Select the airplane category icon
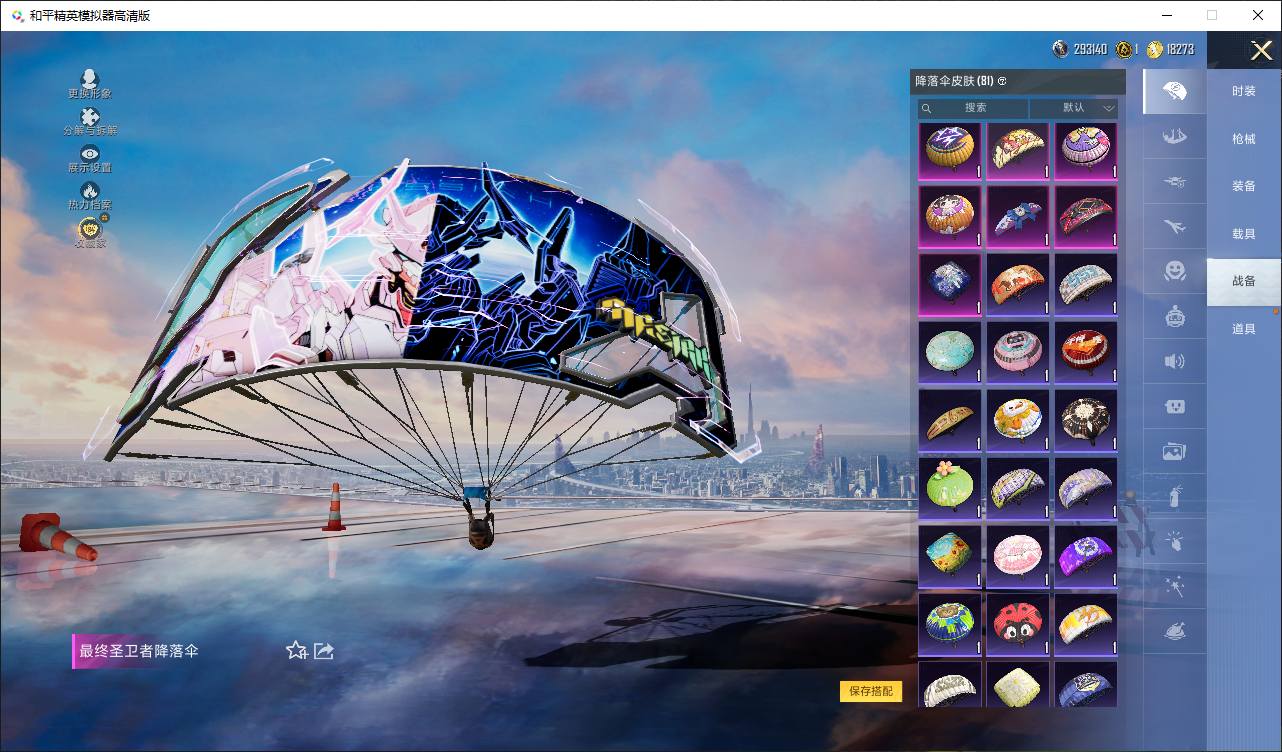1282x752 pixels. [1175, 227]
